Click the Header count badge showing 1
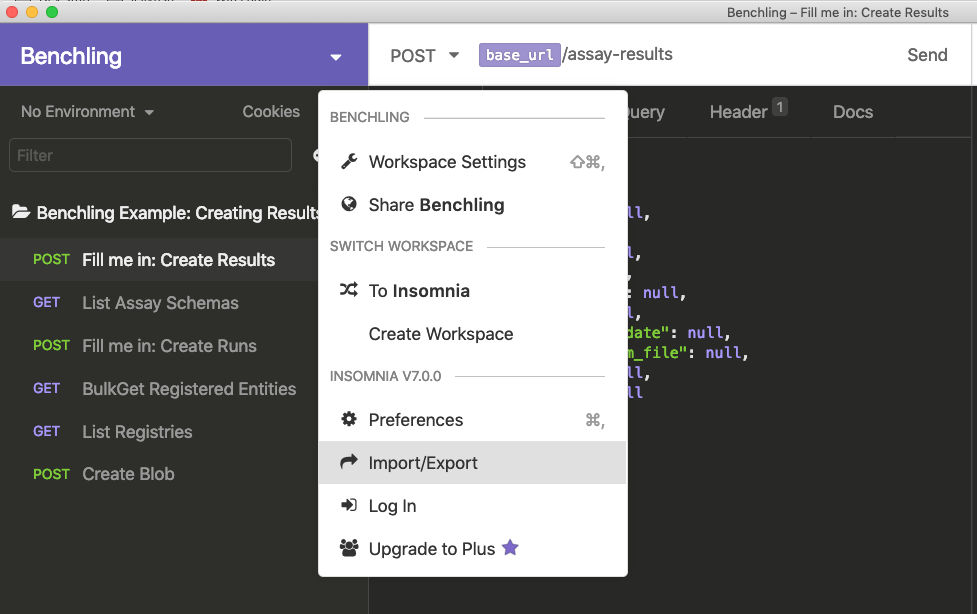 (x=779, y=107)
